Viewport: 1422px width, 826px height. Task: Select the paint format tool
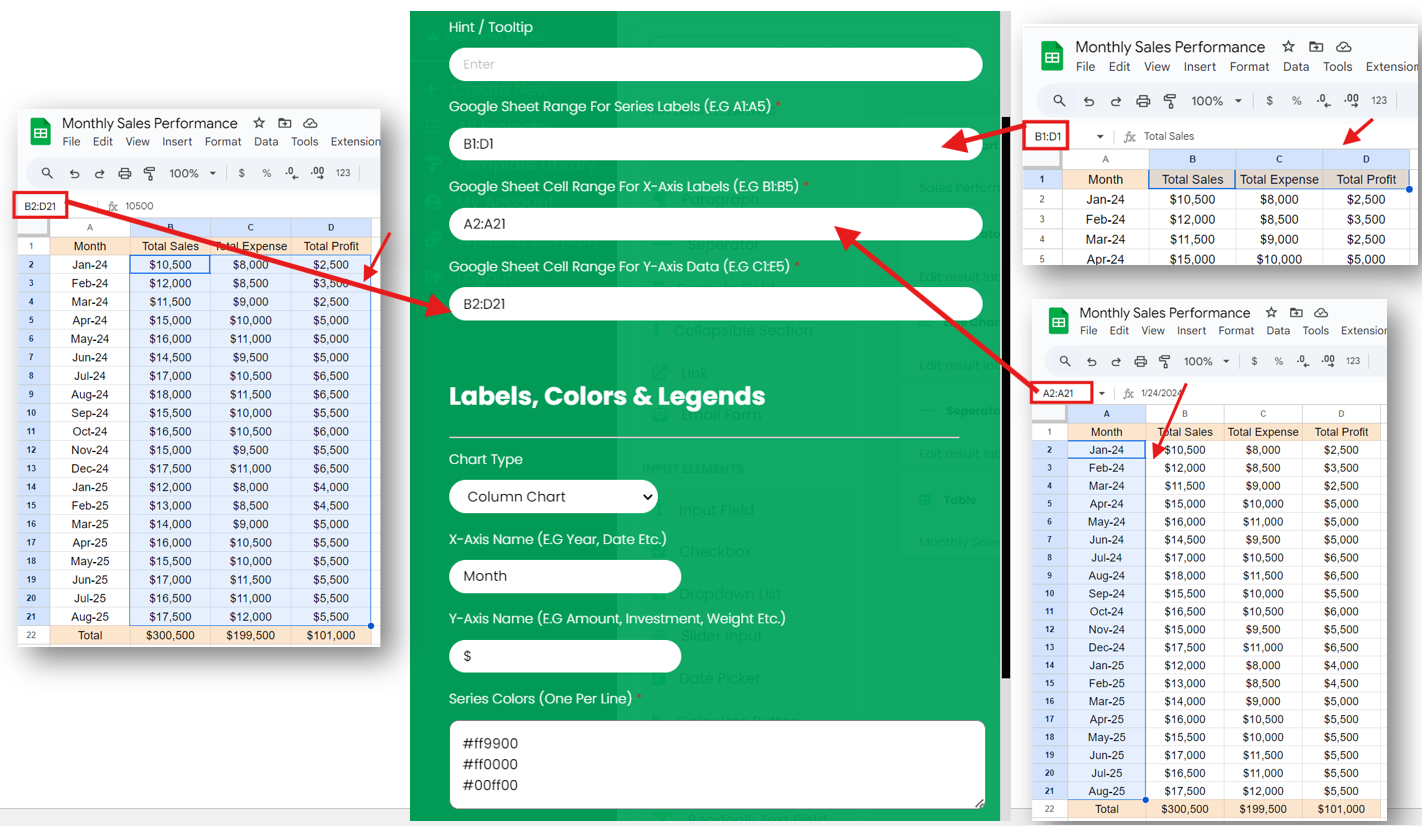(x=1168, y=100)
